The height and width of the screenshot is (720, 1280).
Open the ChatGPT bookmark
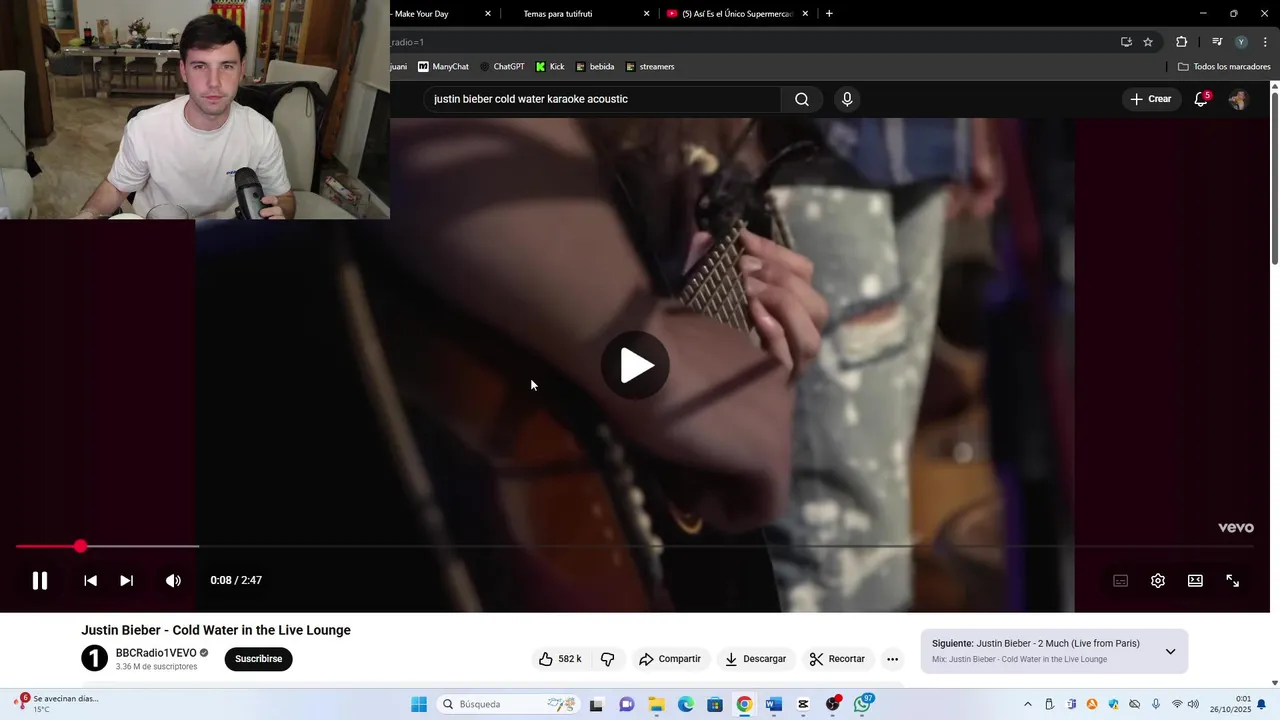[502, 67]
